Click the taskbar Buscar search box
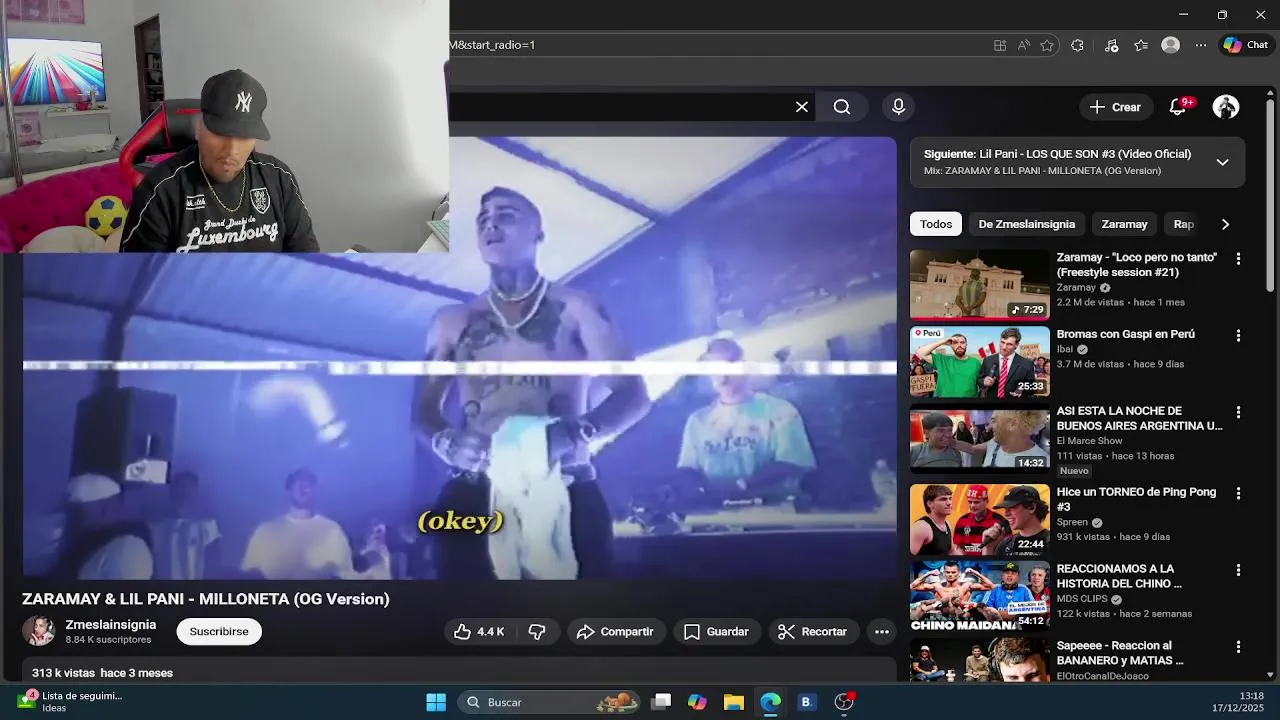The height and width of the screenshot is (720, 1280). tap(550, 702)
